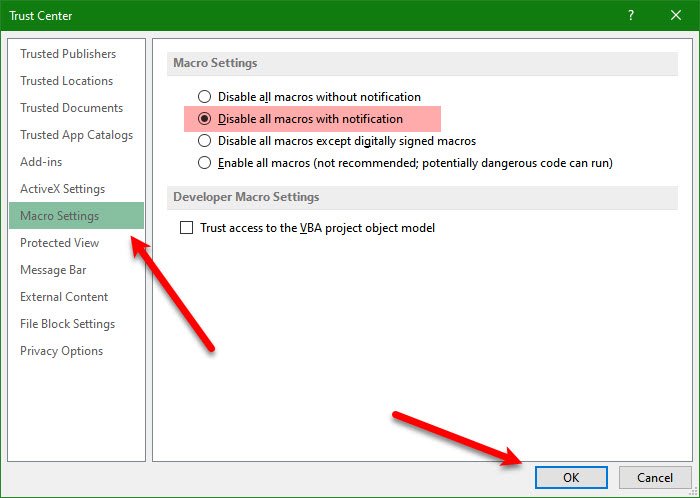The image size is (700, 498).
Task: Open Trusted App Catalogs
Action: click(x=76, y=135)
